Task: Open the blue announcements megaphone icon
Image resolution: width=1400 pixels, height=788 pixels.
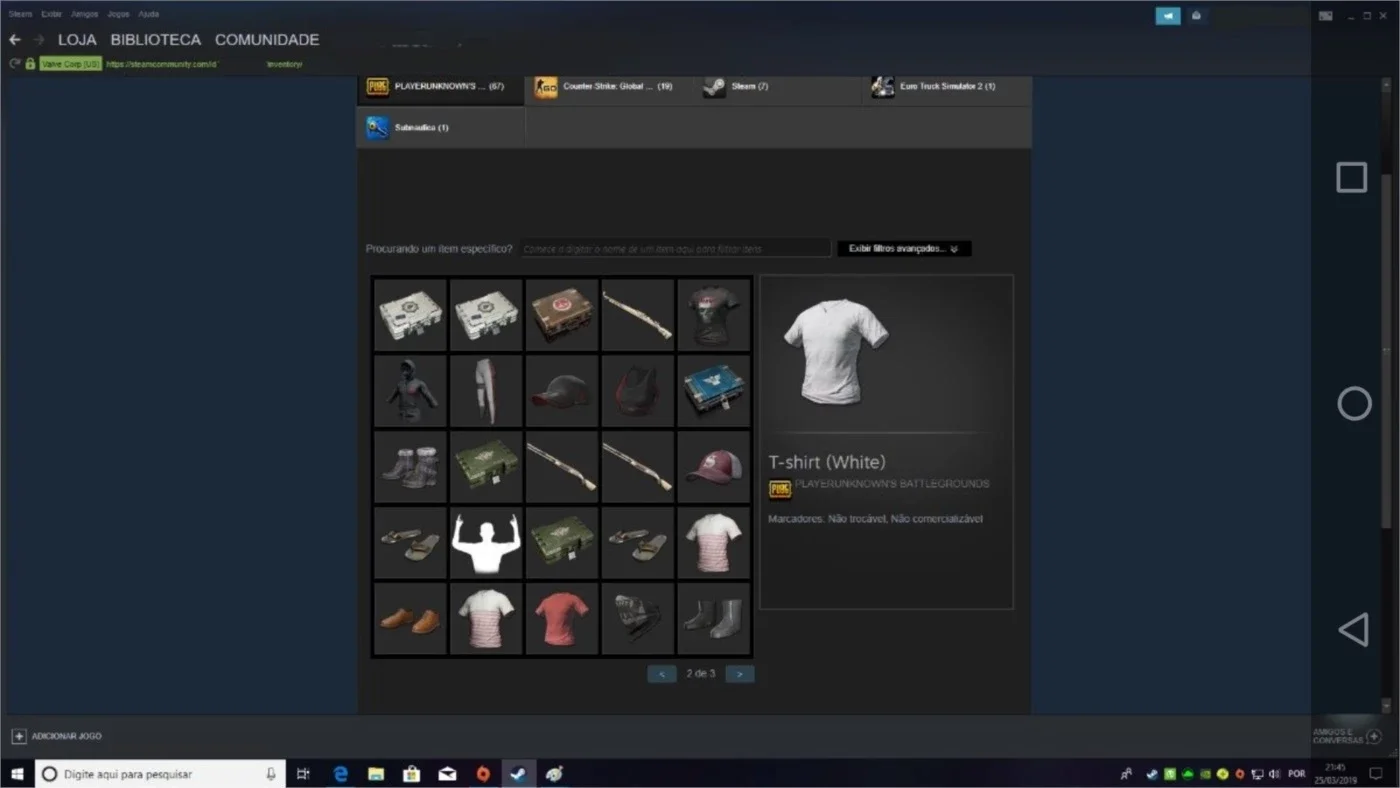Action: [1168, 15]
